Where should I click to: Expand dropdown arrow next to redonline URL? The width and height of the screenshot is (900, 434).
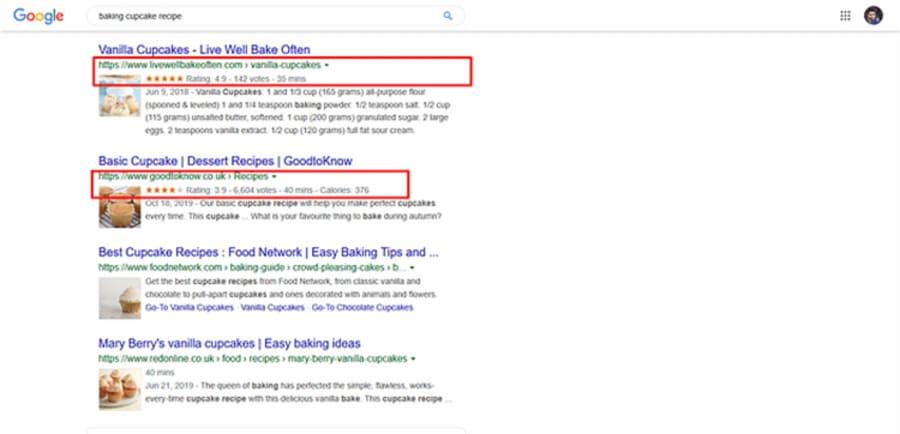click(x=413, y=359)
